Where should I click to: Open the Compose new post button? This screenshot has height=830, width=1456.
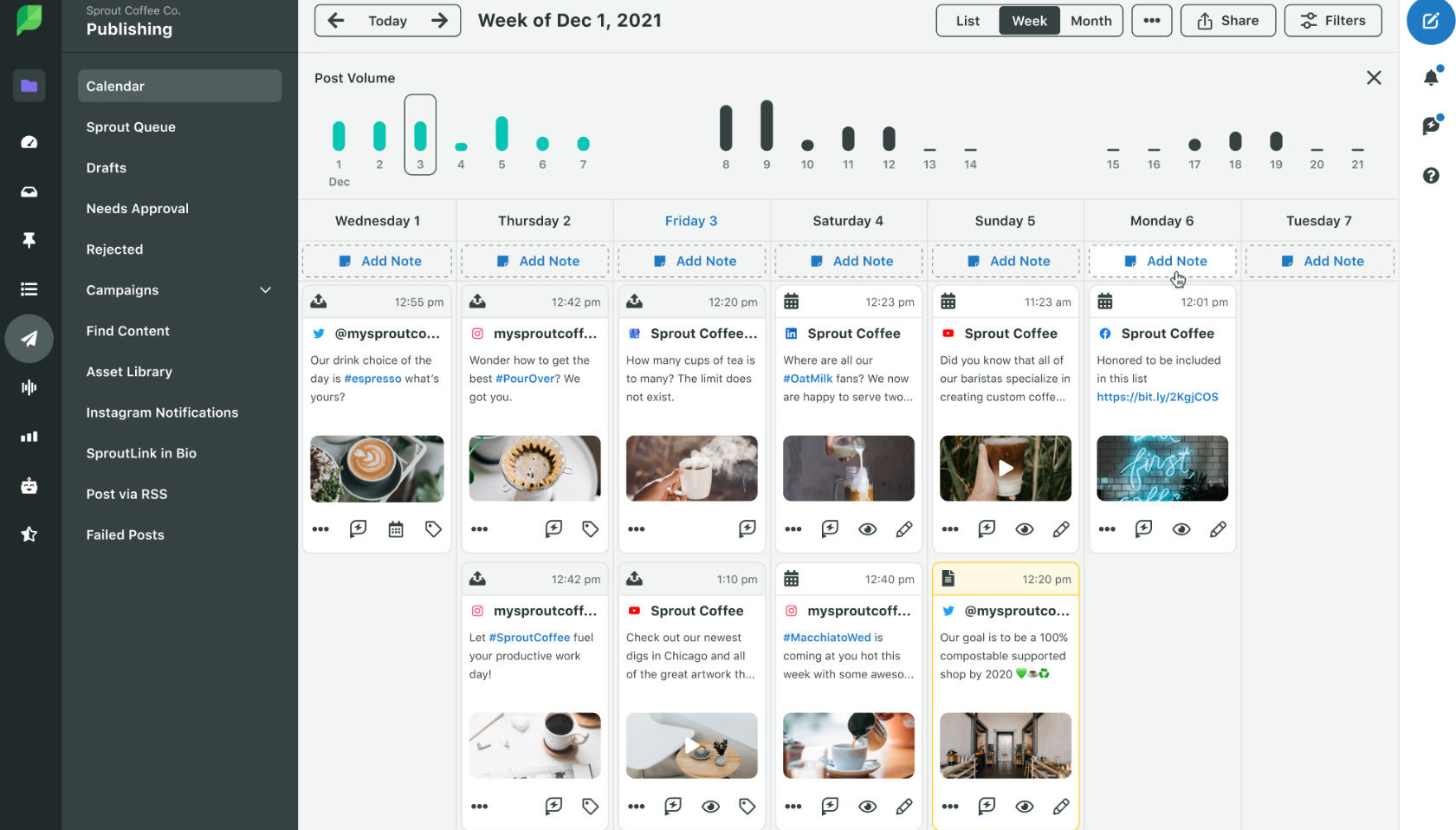point(1430,21)
